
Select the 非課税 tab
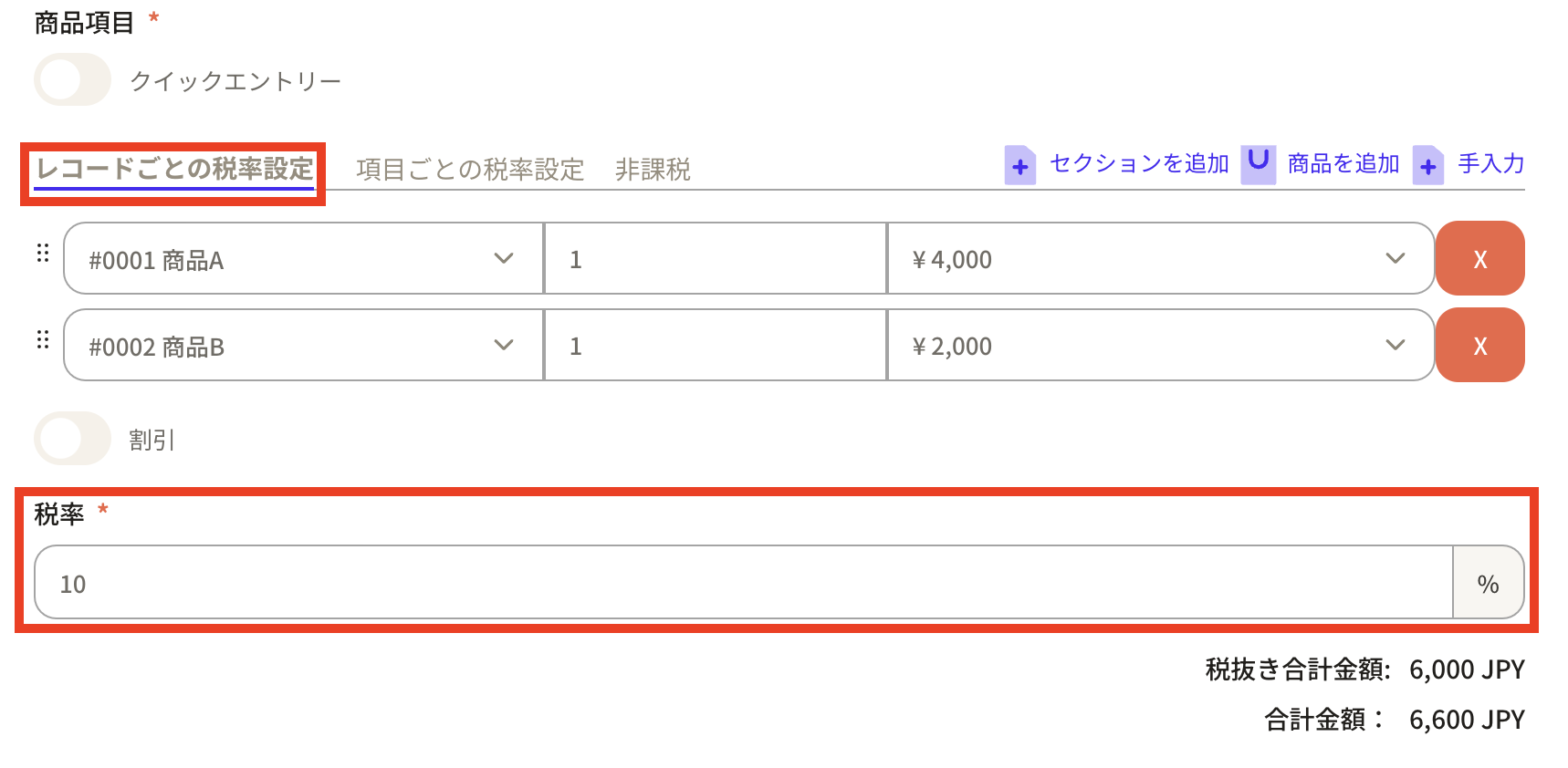653,170
